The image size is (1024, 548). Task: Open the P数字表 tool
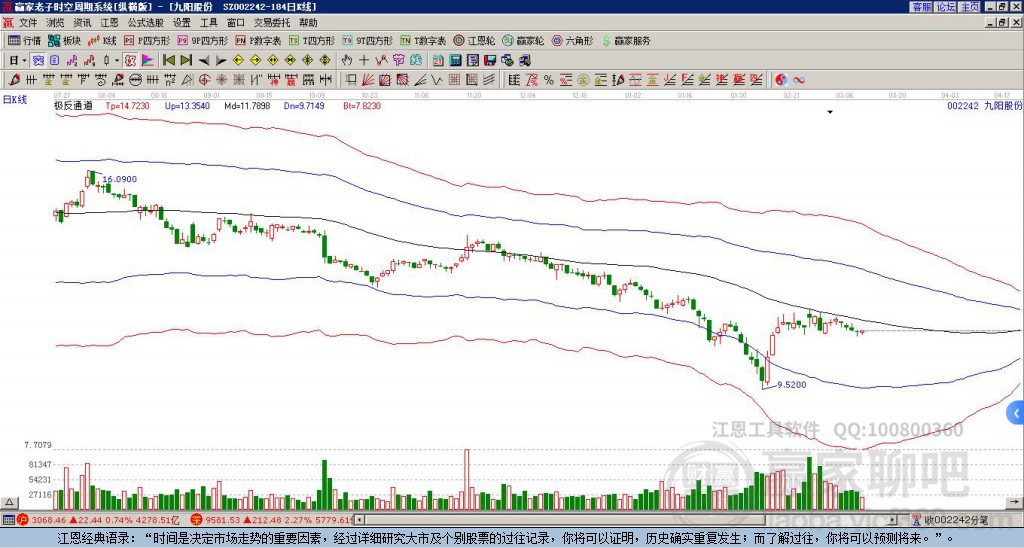pyautogui.click(x=259, y=40)
